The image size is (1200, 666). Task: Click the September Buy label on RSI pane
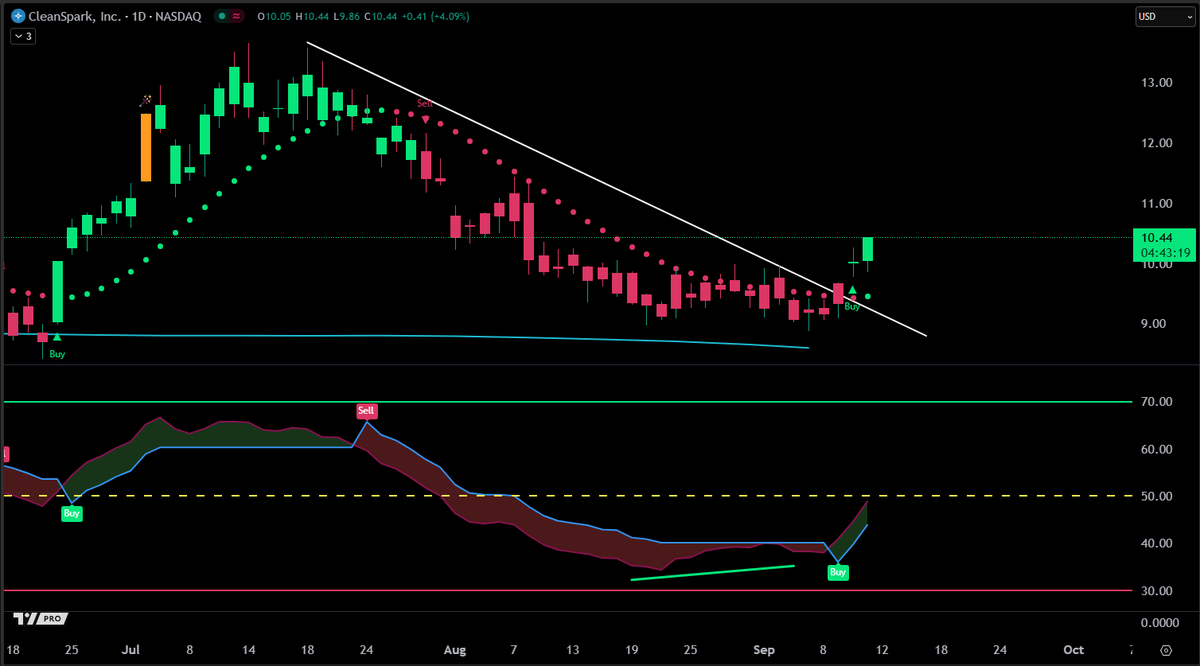point(838,572)
